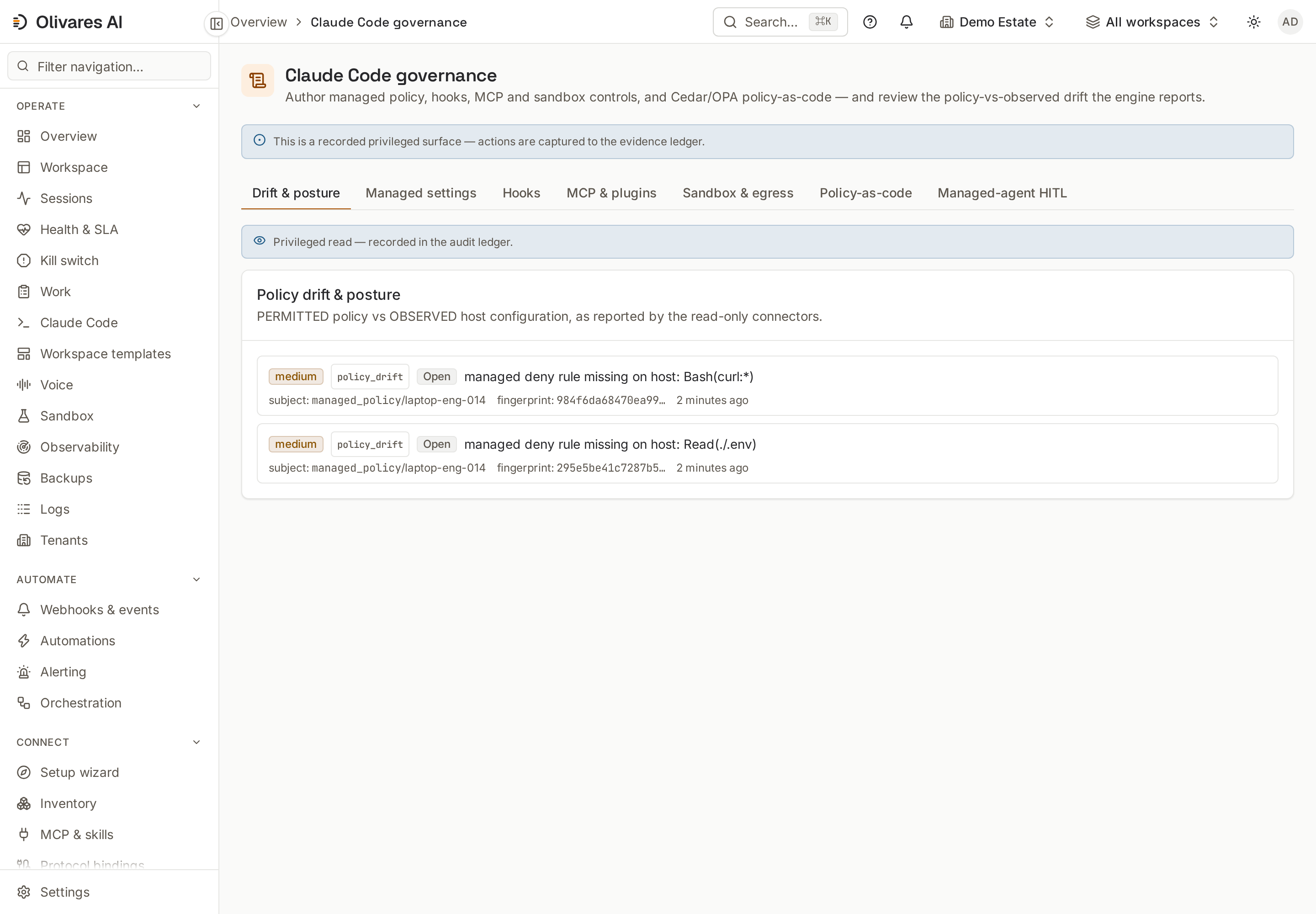Click the Webhooks & events bell icon
The height and width of the screenshot is (914, 1316).
pyautogui.click(x=23, y=609)
